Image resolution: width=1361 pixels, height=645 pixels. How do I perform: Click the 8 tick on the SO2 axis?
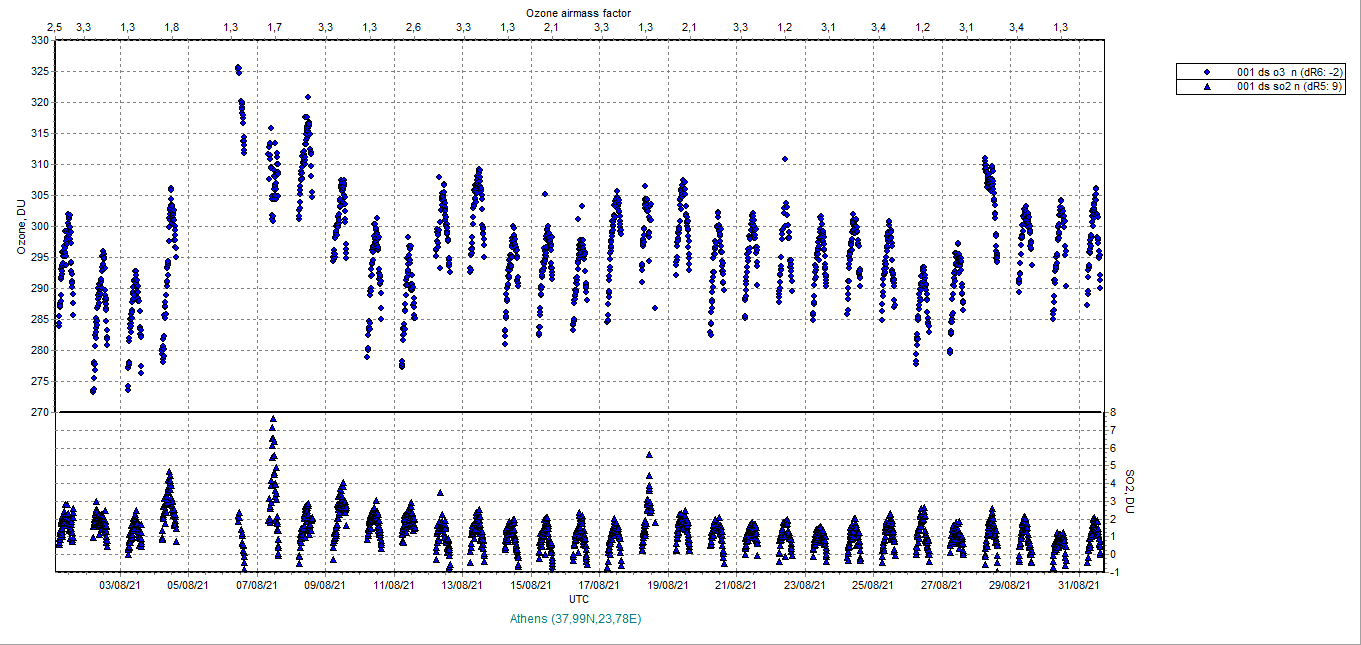(x=1112, y=412)
